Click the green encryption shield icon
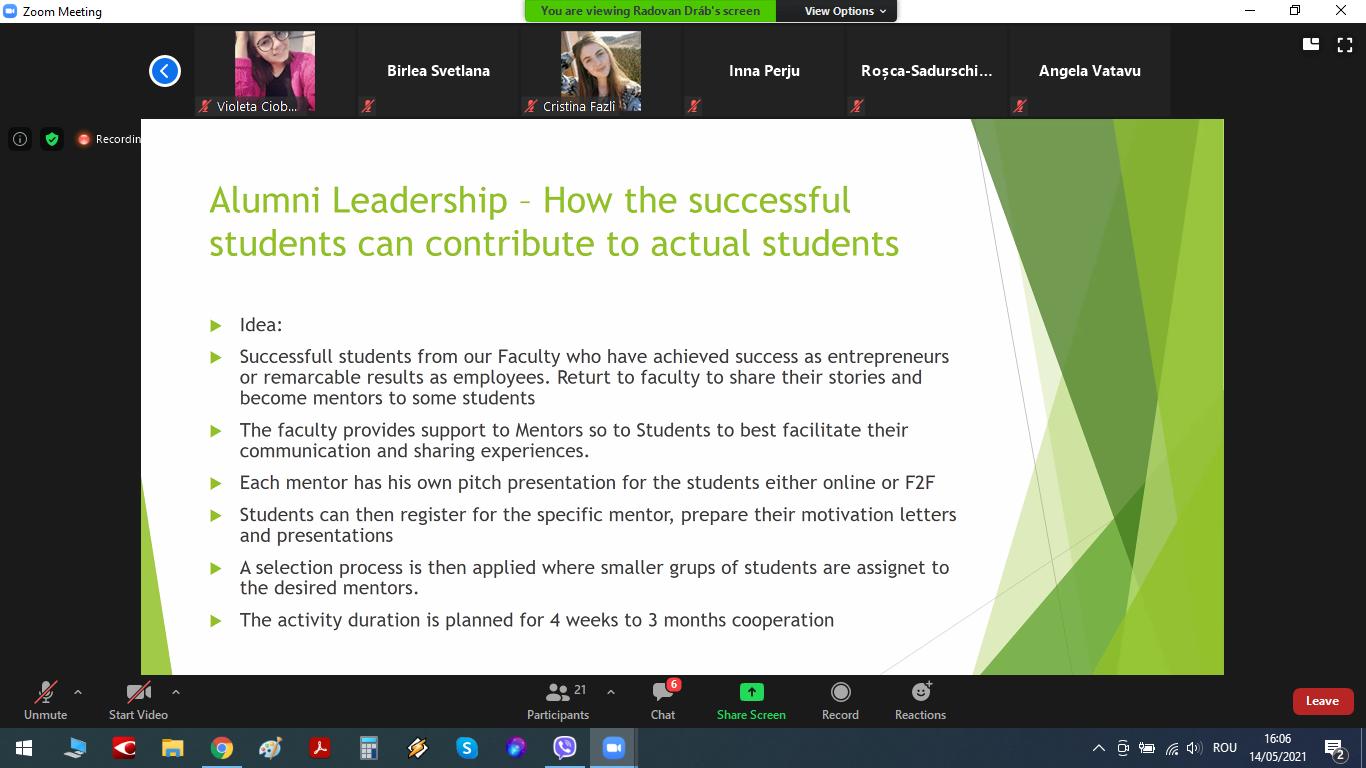Viewport: 1366px width, 768px height. coord(52,139)
